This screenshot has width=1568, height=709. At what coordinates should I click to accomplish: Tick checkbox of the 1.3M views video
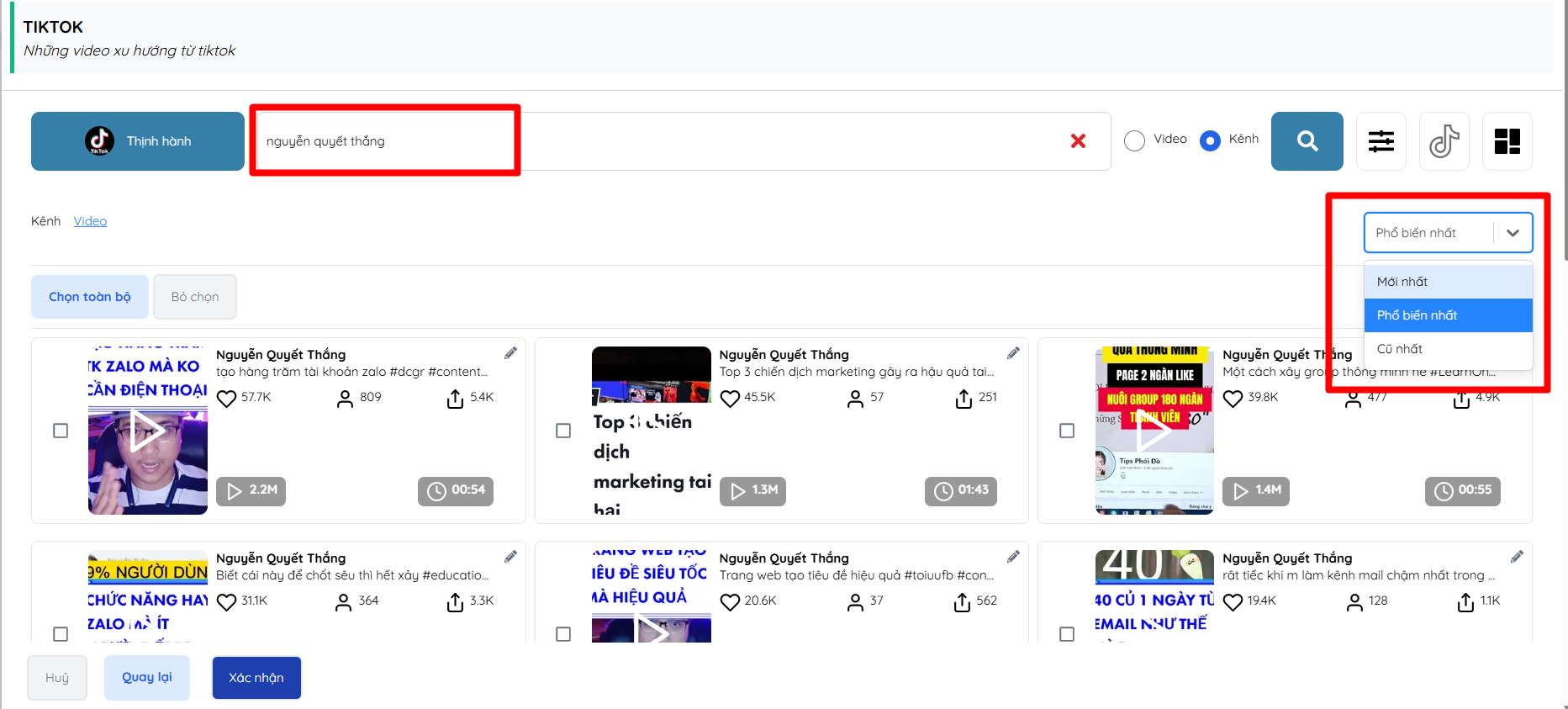click(x=563, y=431)
